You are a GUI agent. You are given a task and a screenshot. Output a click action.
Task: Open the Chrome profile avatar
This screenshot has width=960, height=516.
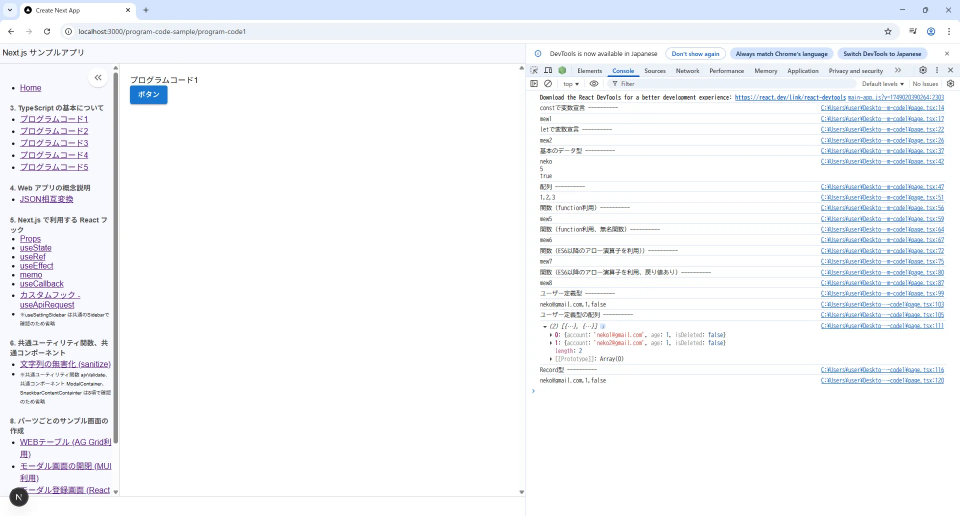[x=931, y=31]
